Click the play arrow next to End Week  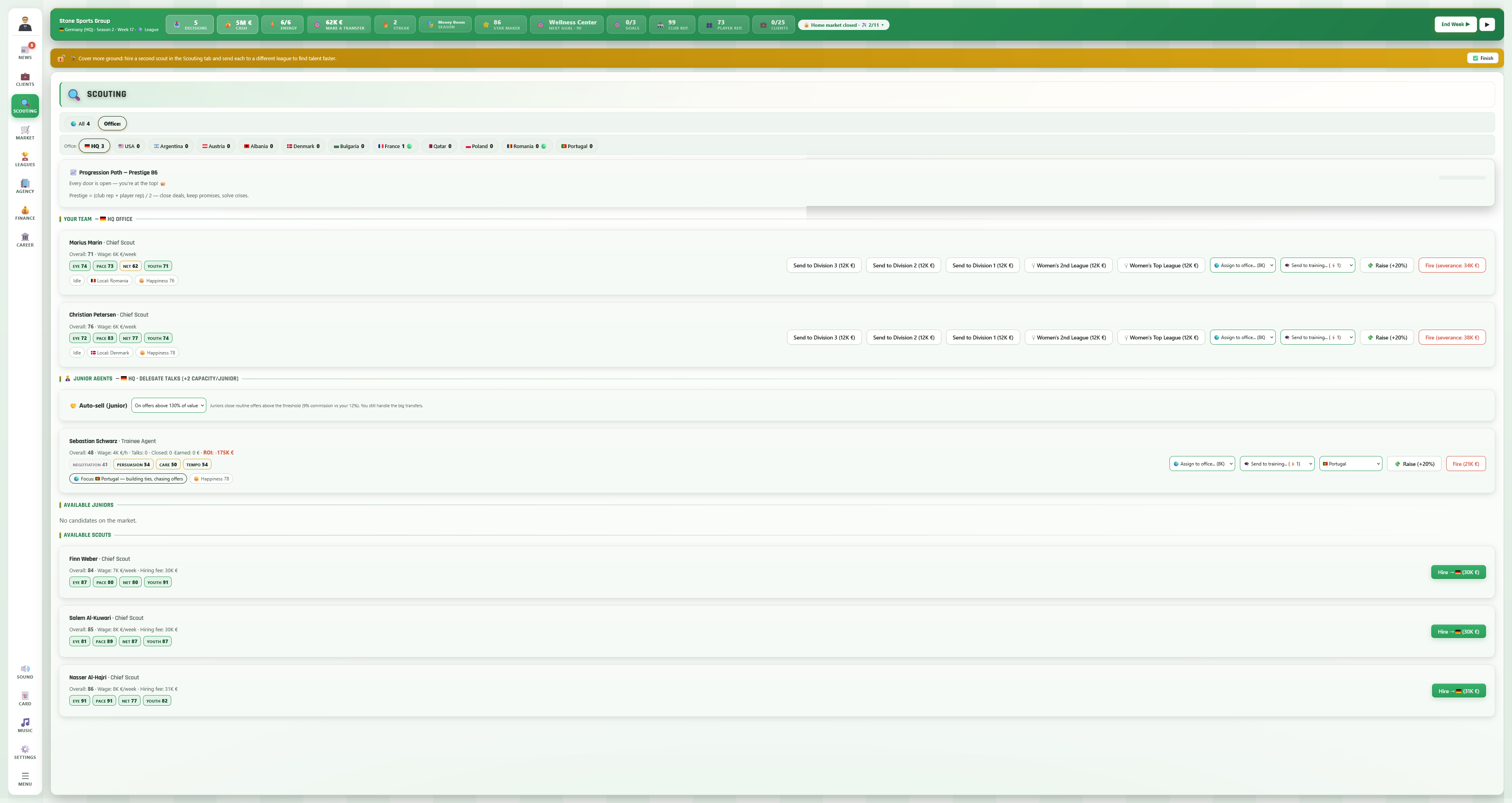(x=1487, y=25)
